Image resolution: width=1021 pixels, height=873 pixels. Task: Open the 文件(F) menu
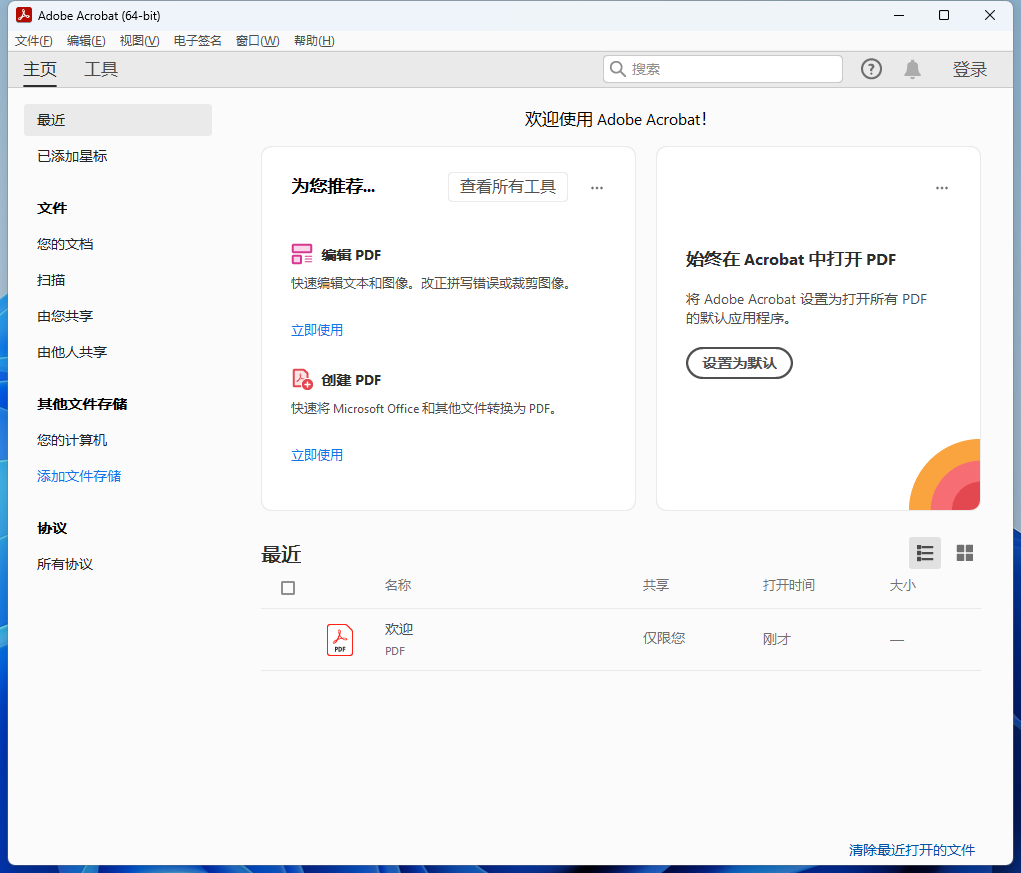click(34, 41)
